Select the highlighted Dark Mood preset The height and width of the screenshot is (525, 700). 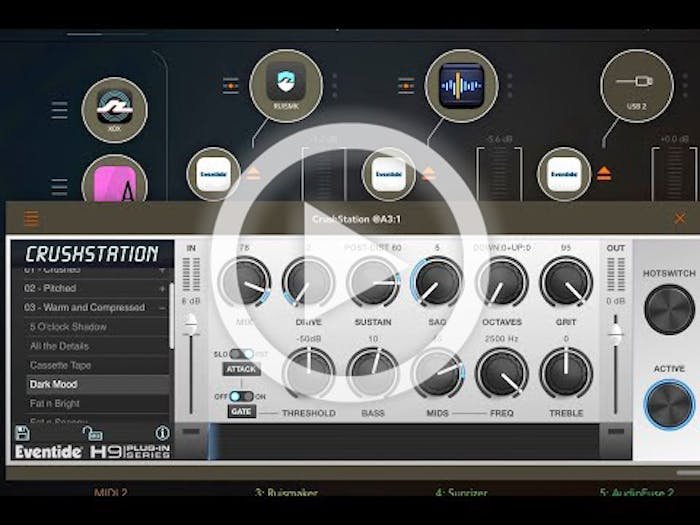click(97, 384)
